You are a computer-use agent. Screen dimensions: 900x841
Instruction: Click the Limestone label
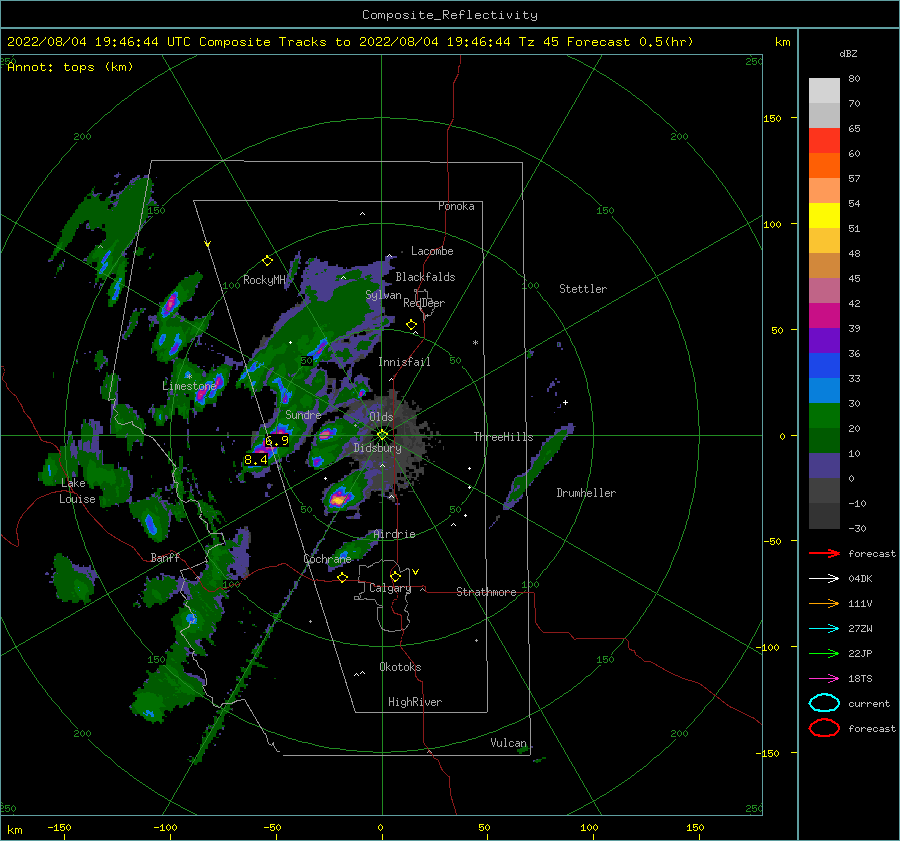click(x=189, y=386)
